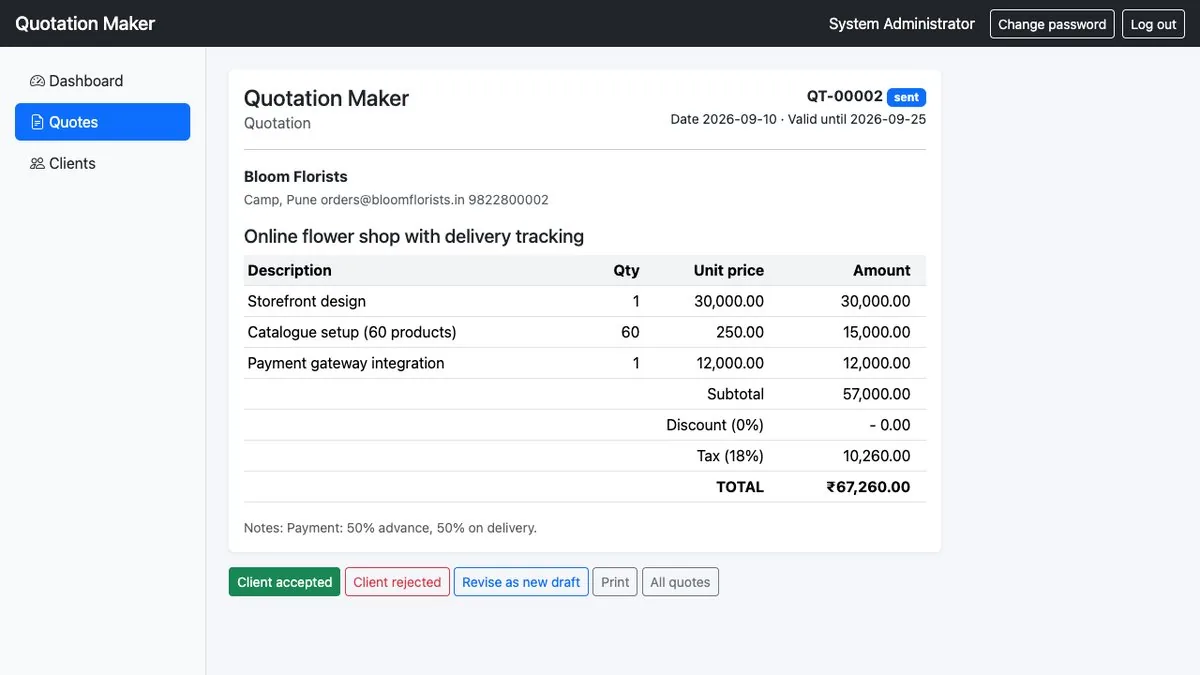Click the Qty column header
The height and width of the screenshot is (675, 1200).
626,270
